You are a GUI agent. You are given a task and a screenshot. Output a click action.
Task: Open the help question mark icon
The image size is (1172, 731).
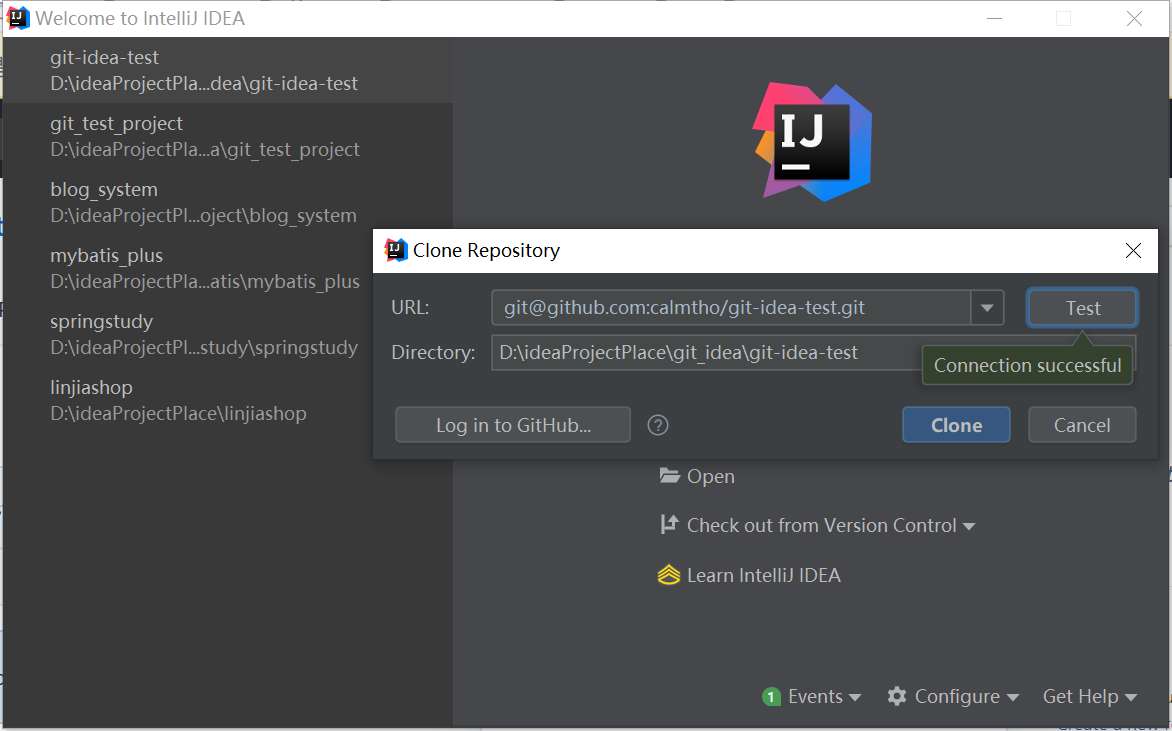point(658,425)
